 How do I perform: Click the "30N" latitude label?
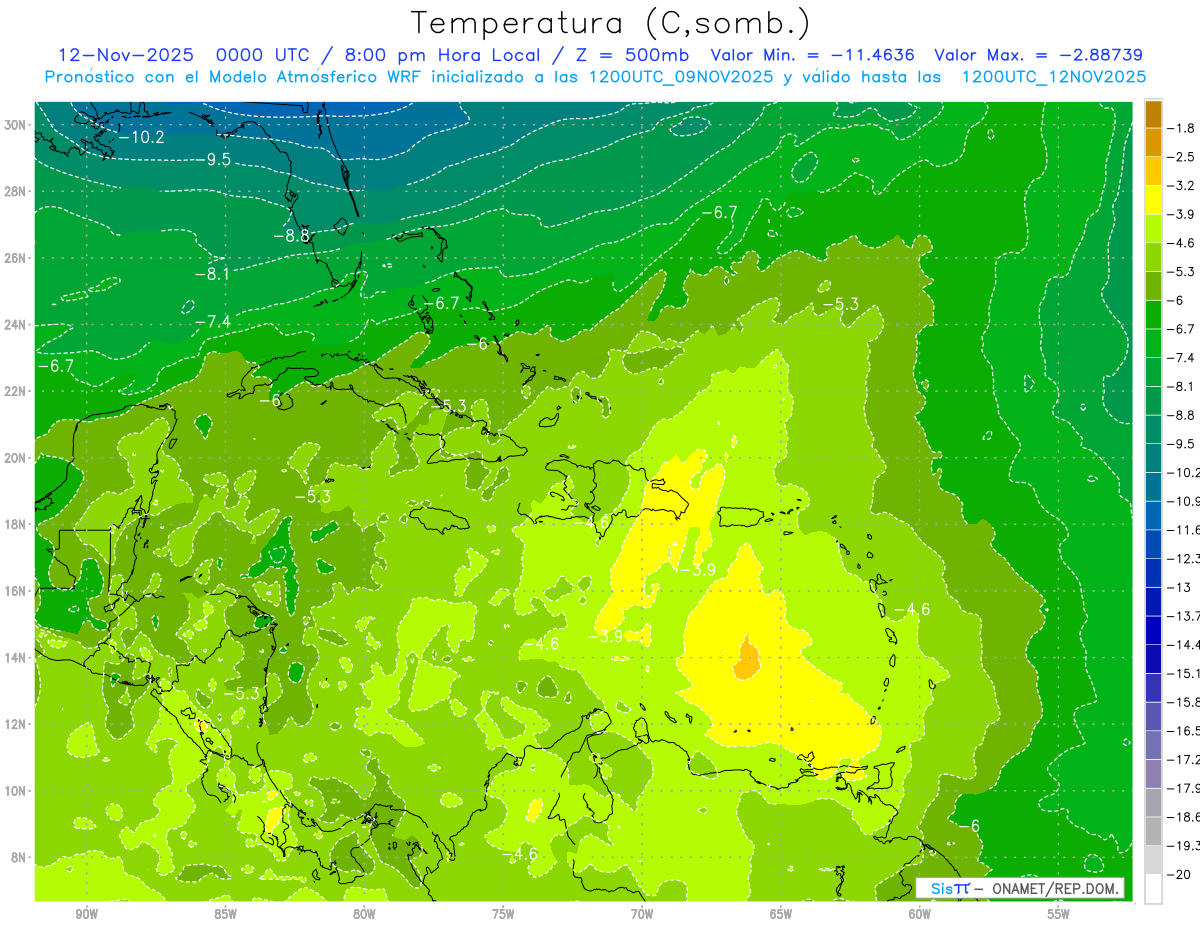(17, 125)
